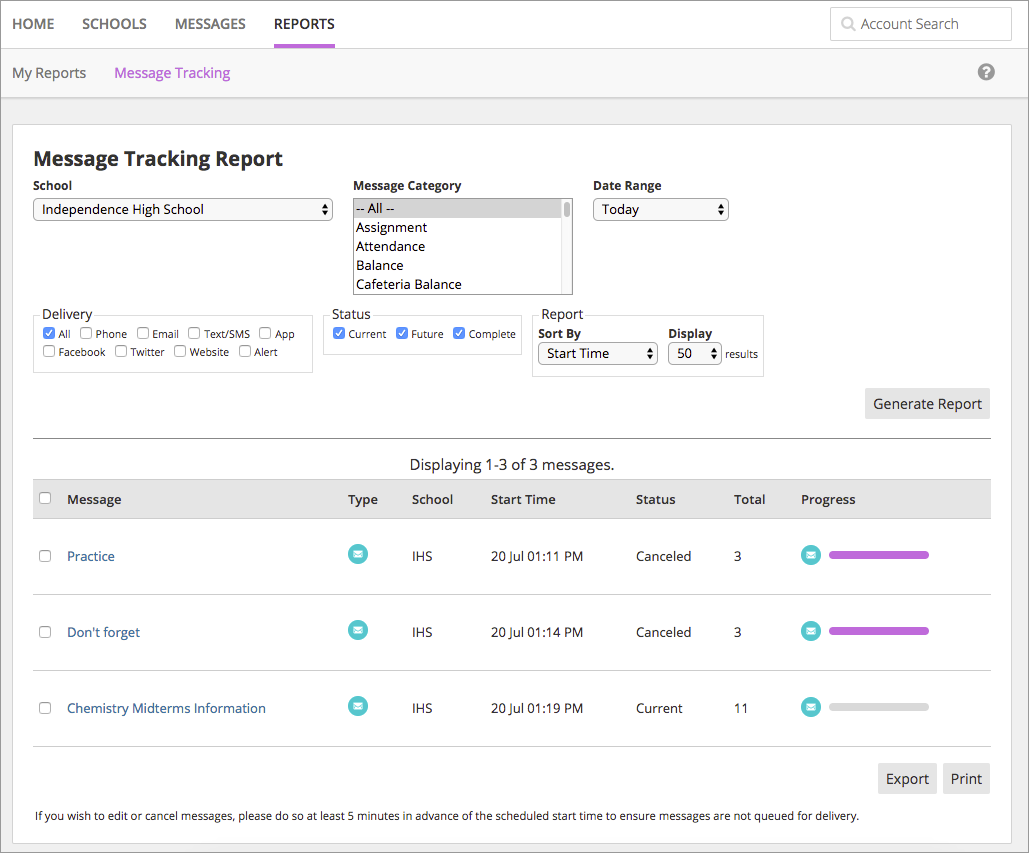Image resolution: width=1029 pixels, height=853 pixels.
Task: Click the School column header in table
Action: [x=432, y=499]
